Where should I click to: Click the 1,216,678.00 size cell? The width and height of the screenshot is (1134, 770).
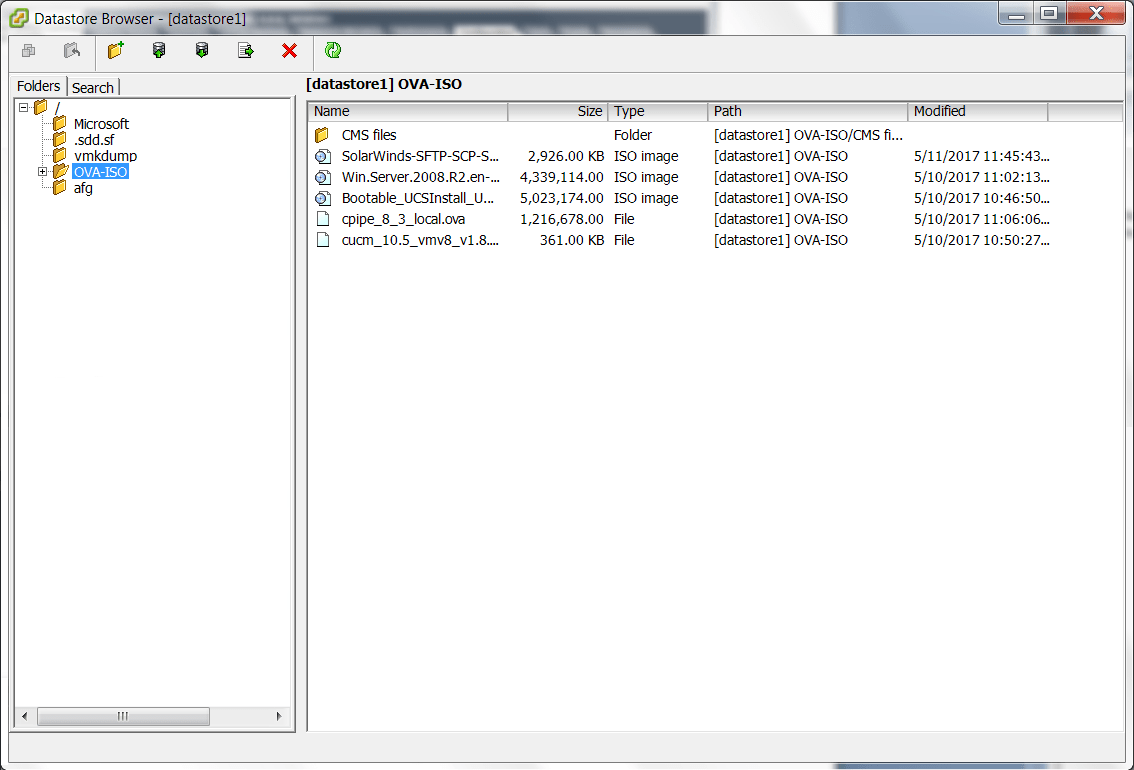click(561, 219)
